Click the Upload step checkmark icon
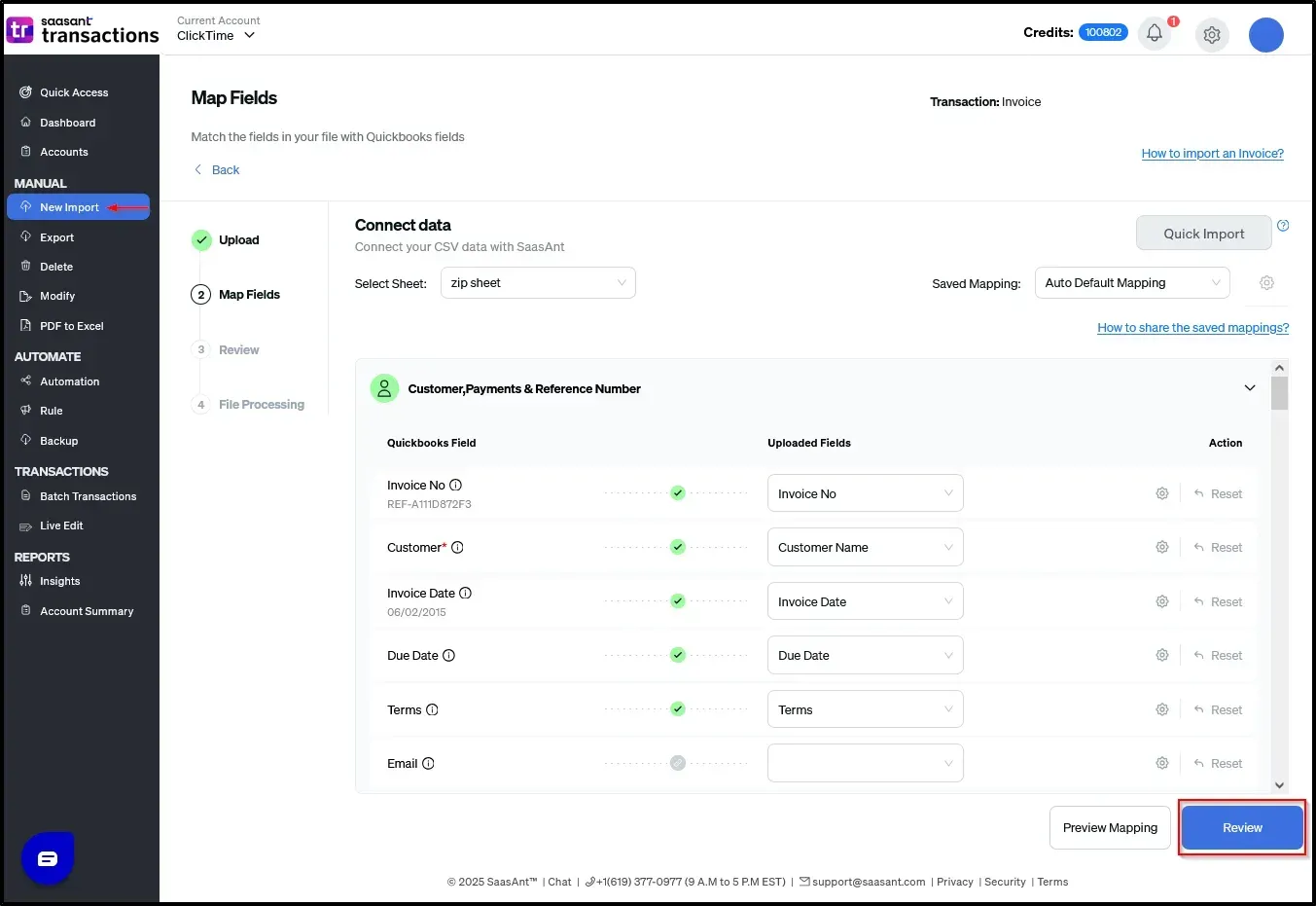This screenshot has width=1316, height=906. [201, 239]
